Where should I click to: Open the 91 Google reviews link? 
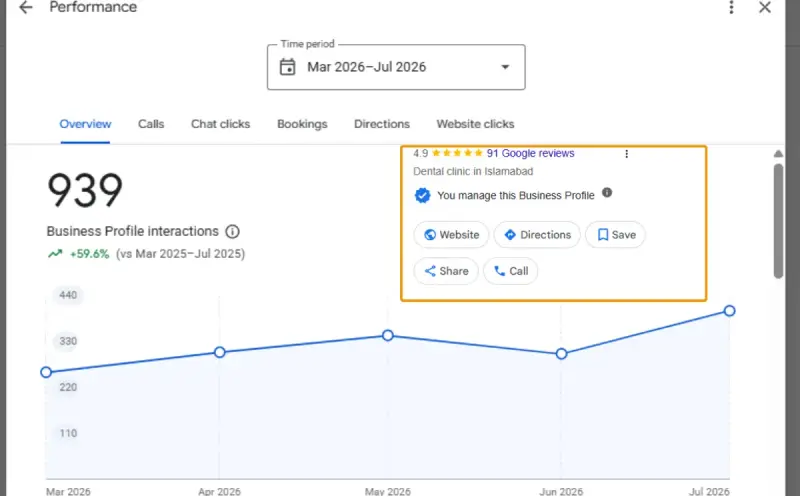point(530,153)
